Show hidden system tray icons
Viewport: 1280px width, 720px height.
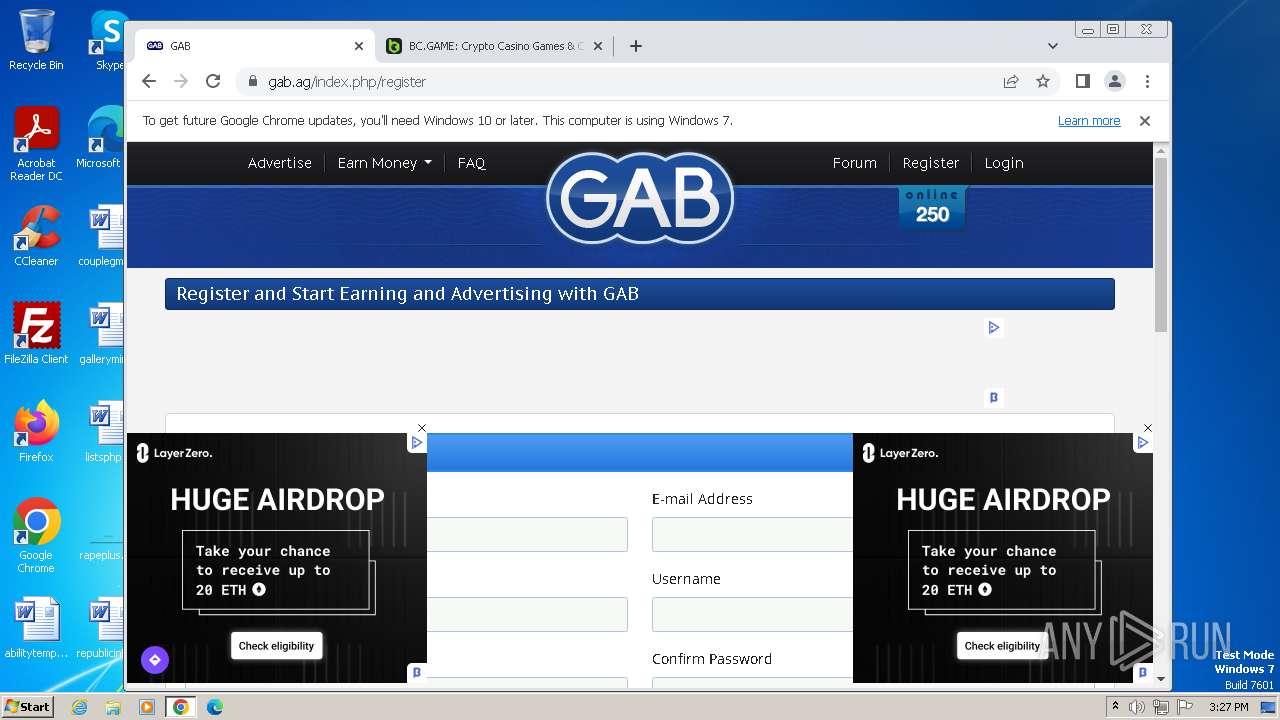pos(1115,707)
